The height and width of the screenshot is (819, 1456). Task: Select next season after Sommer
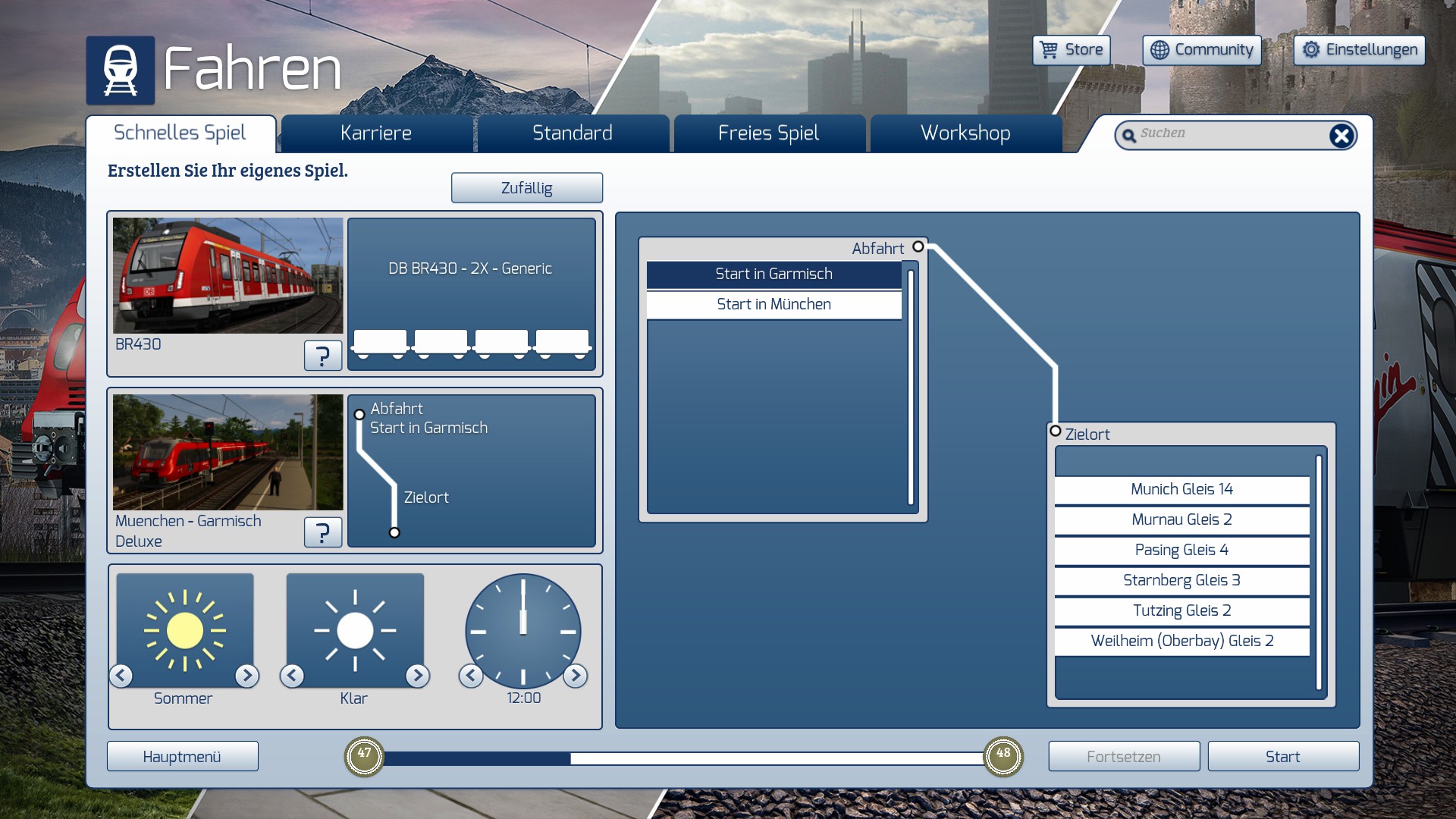coord(246,676)
